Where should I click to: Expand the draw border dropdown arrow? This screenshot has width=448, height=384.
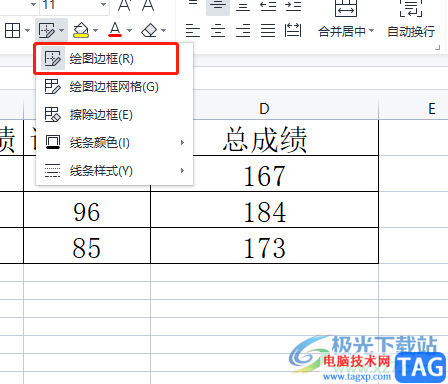(x=62, y=31)
